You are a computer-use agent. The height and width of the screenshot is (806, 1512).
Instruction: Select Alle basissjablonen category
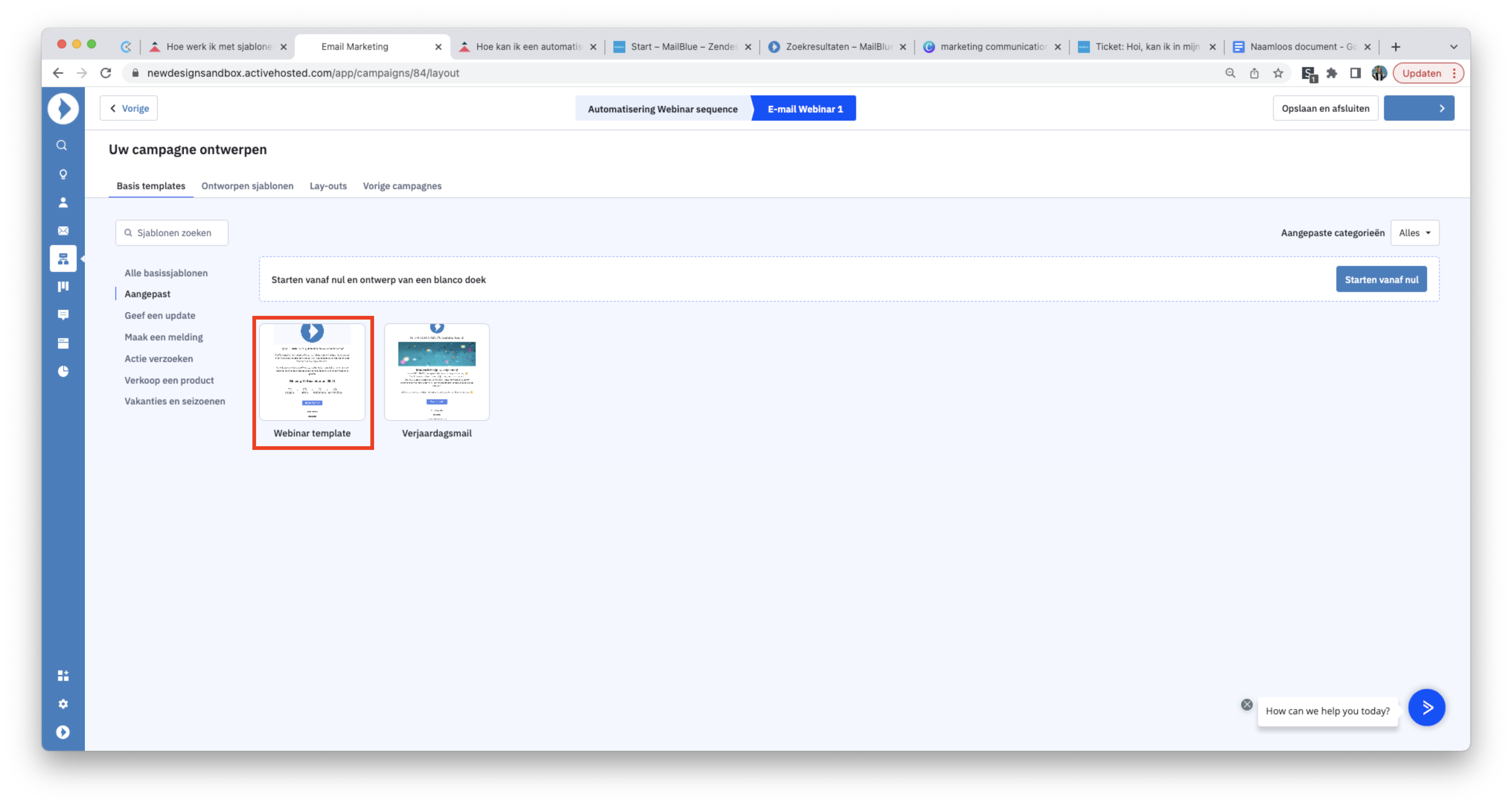[166, 273]
